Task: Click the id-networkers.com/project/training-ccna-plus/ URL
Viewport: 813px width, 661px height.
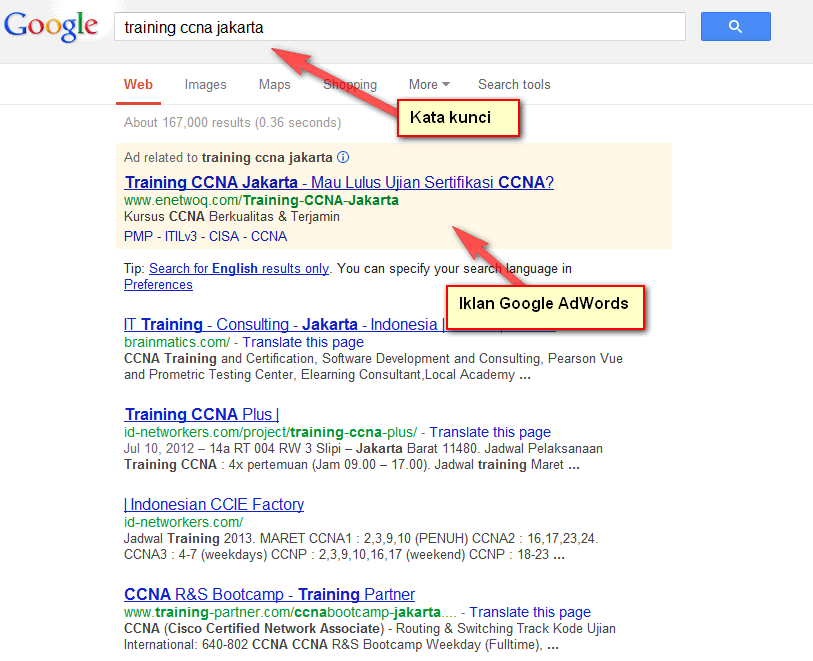Action: [x=270, y=432]
